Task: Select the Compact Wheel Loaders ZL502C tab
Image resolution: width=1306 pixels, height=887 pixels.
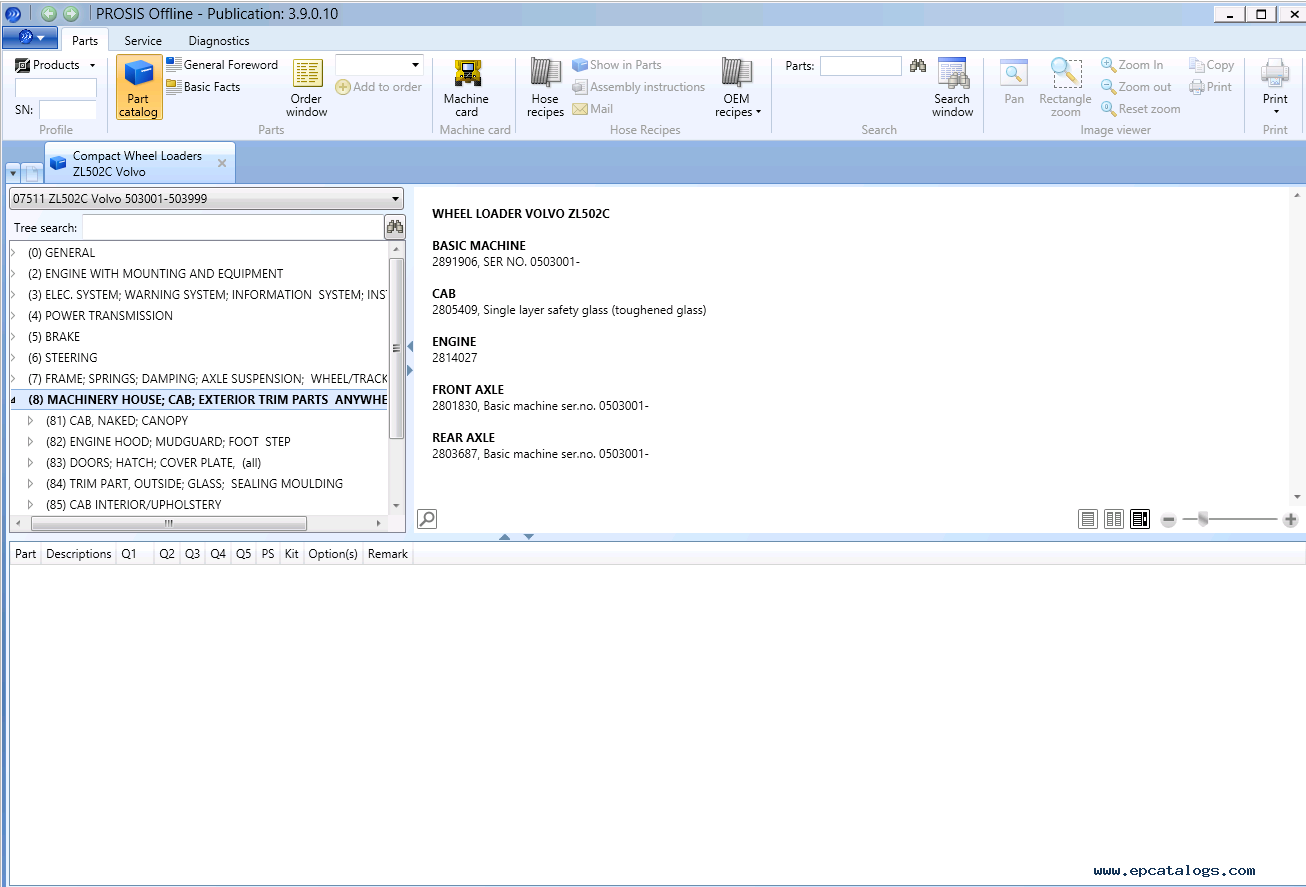Action: [138, 163]
